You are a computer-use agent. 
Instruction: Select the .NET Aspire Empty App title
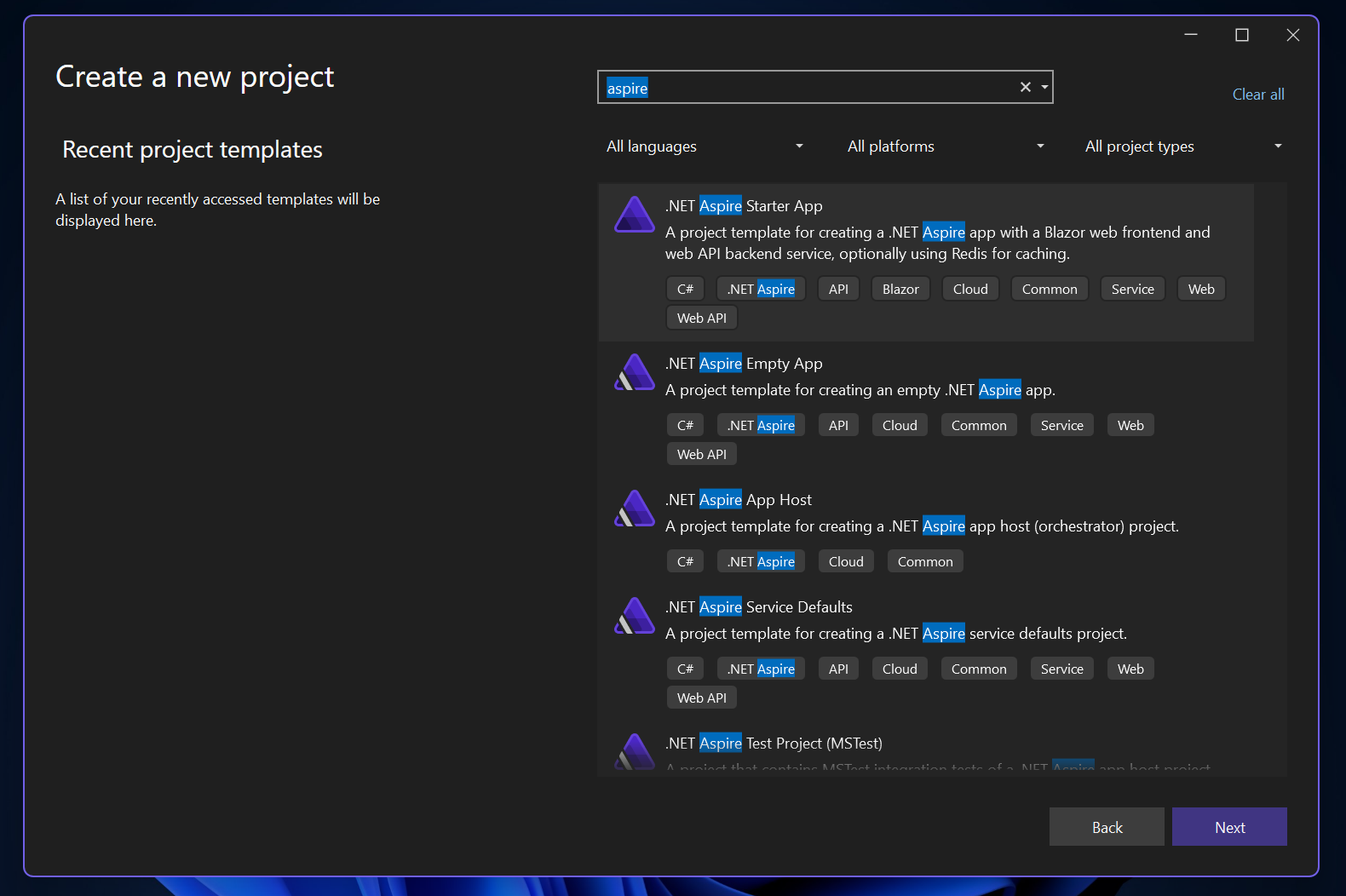click(x=744, y=364)
